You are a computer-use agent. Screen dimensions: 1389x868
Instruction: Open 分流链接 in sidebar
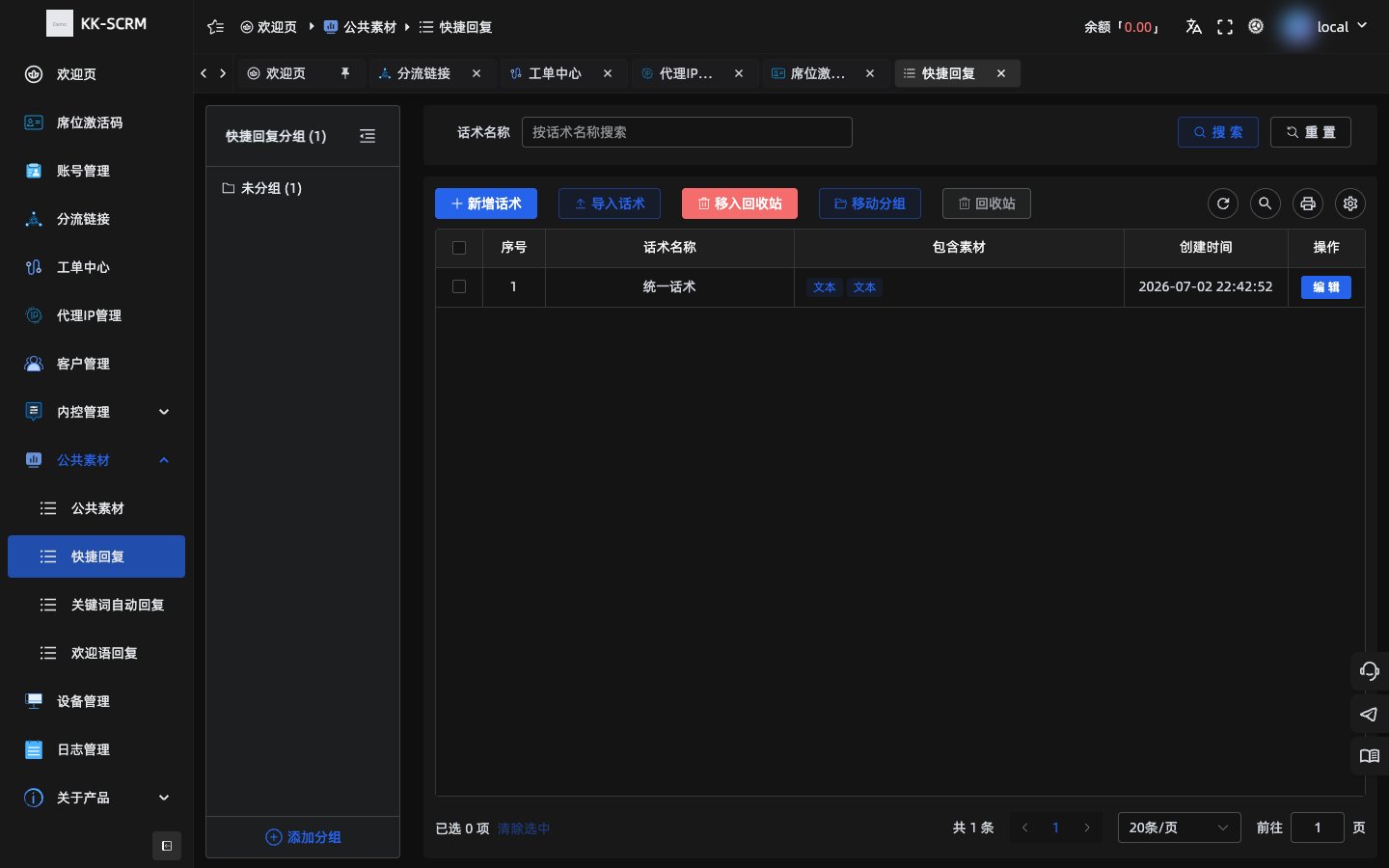click(x=96, y=219)
